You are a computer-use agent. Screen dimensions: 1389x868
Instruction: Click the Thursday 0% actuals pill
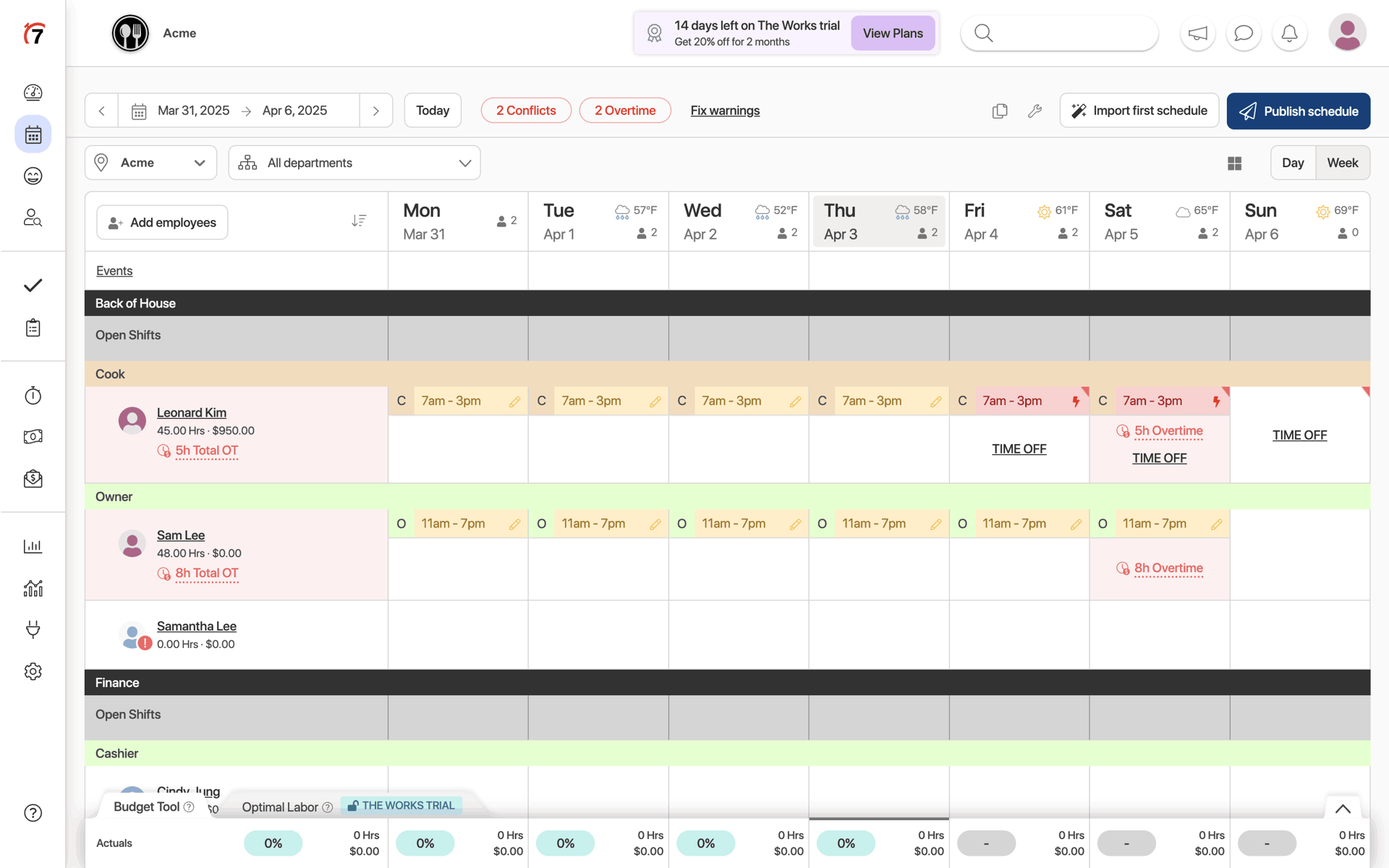[846, 843]
